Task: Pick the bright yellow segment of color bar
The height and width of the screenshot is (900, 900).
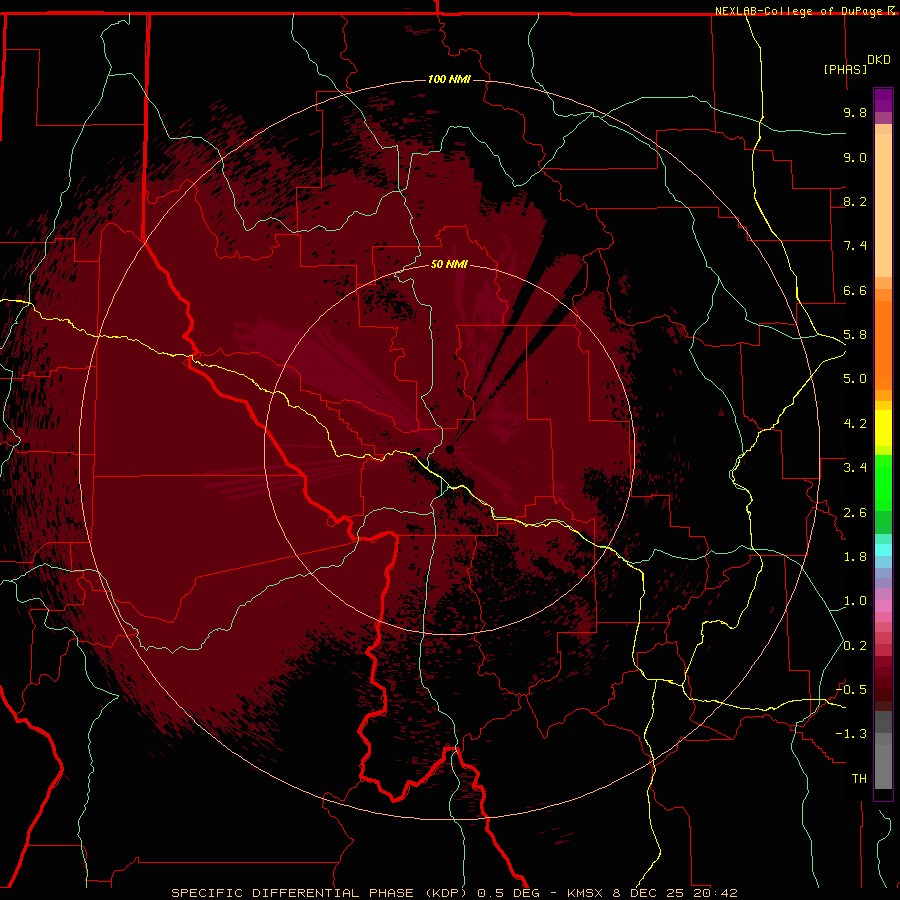Action: (883, 428)
